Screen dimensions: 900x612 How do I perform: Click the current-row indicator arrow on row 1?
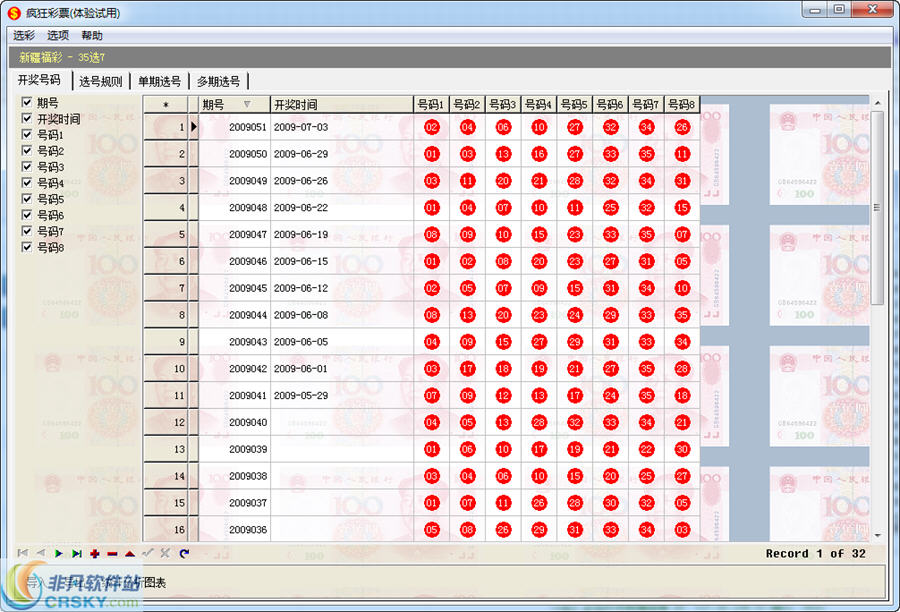point(194,127)
